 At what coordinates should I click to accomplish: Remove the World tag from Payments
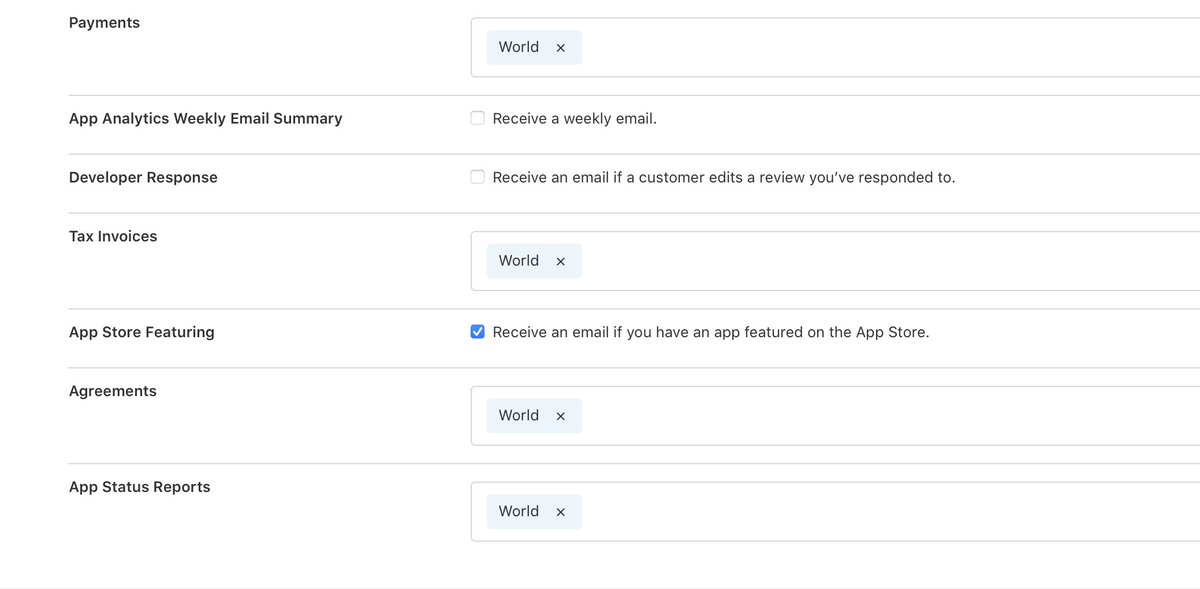coord(561,48)
